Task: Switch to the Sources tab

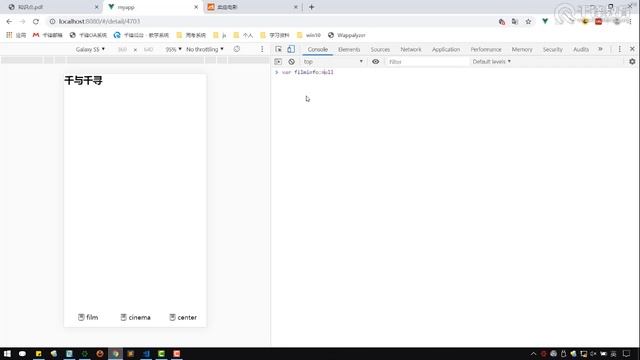Action: pos(380,49)
